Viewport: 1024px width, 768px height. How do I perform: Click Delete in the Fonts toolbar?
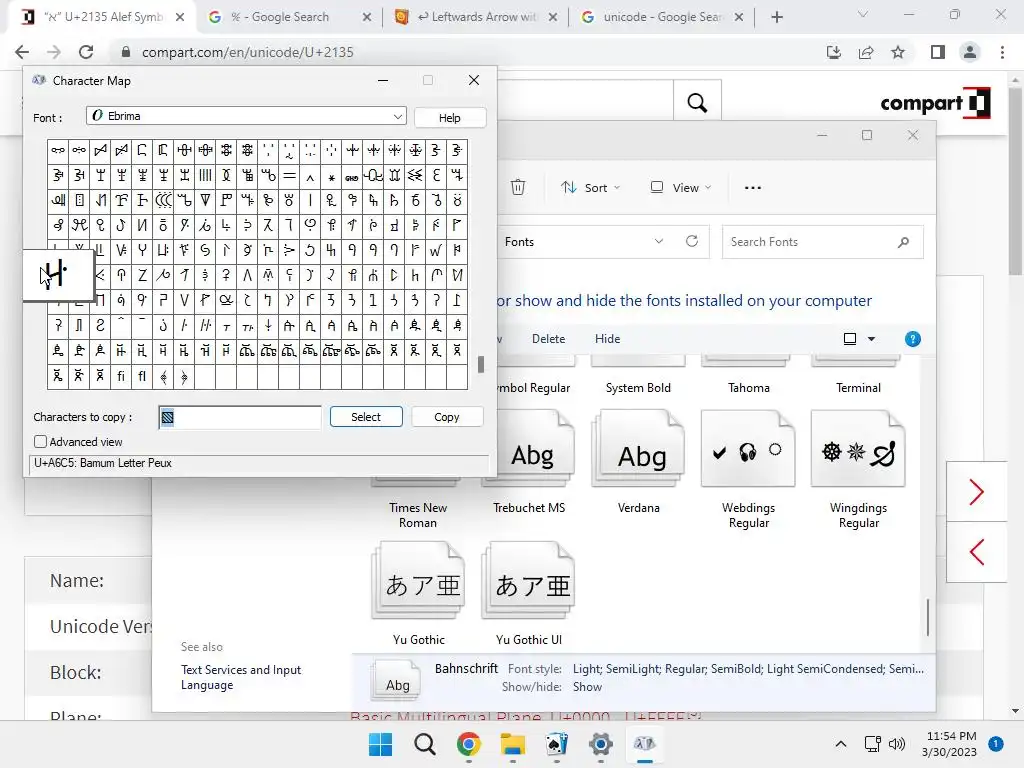click(548, 339)
